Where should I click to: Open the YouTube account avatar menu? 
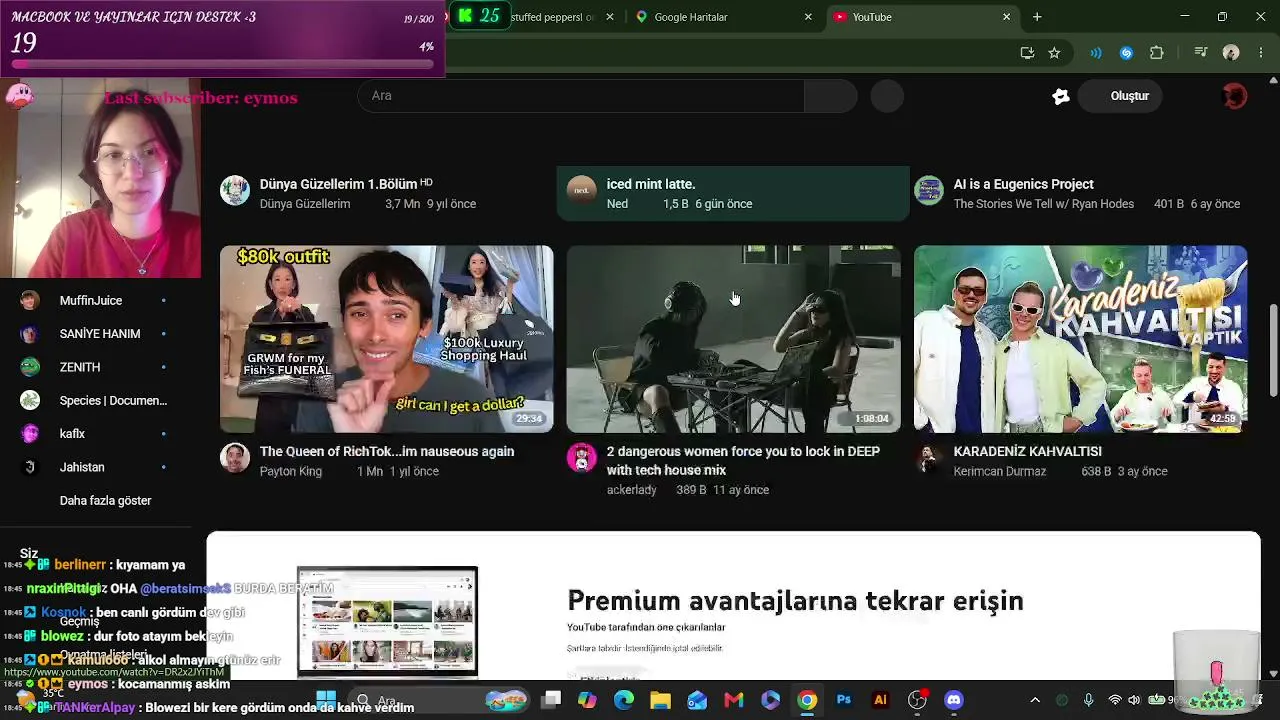pos(1235,96)
